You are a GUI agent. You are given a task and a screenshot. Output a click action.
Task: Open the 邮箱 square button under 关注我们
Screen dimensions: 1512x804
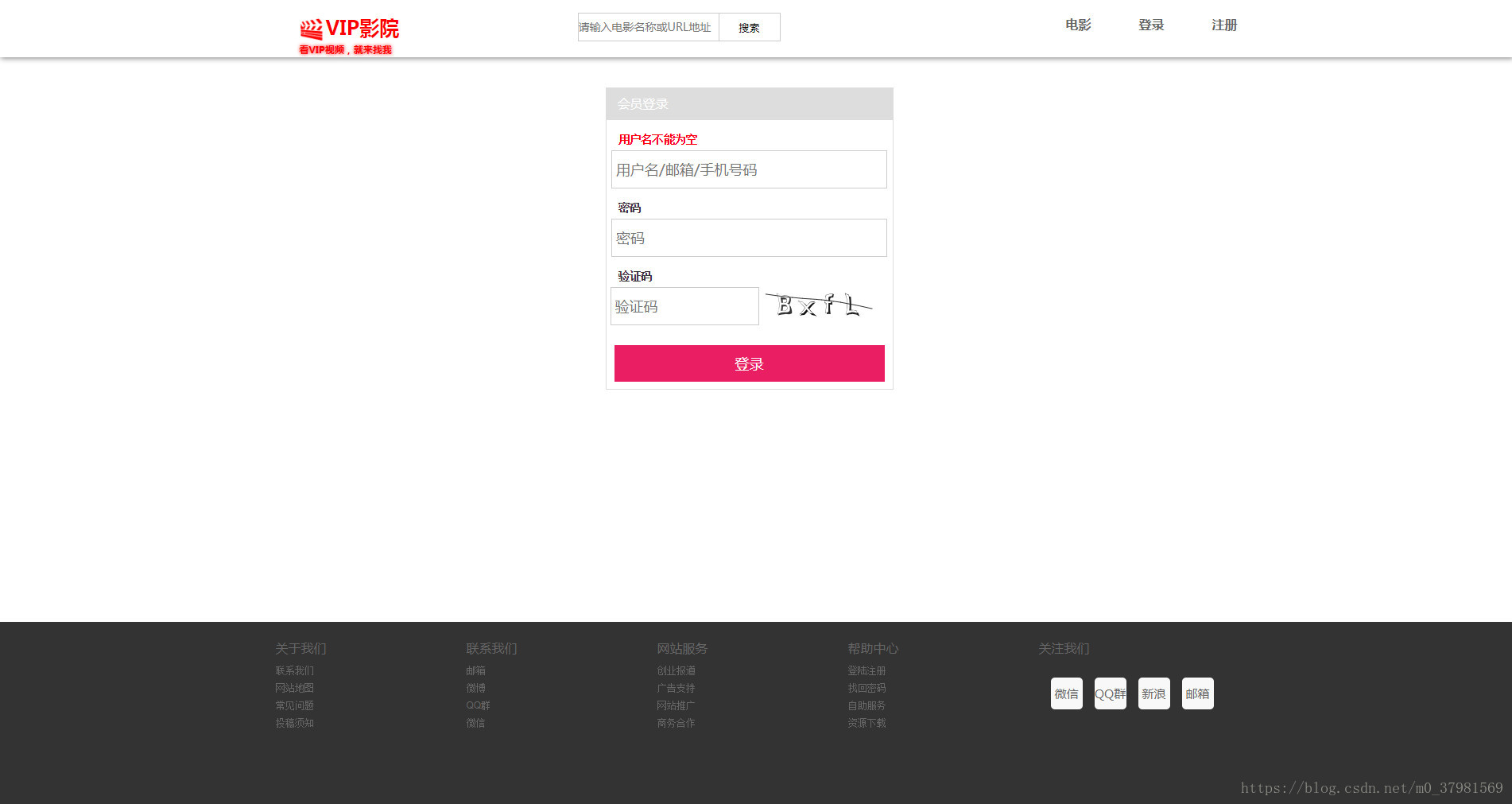tap(1197, 693)
